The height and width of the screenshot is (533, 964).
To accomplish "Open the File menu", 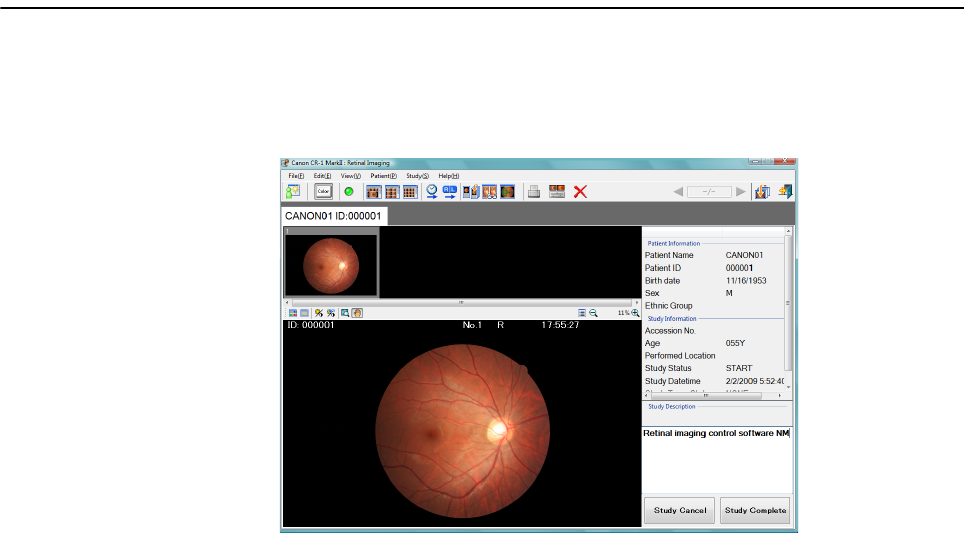I will click(x=296, y=175).
